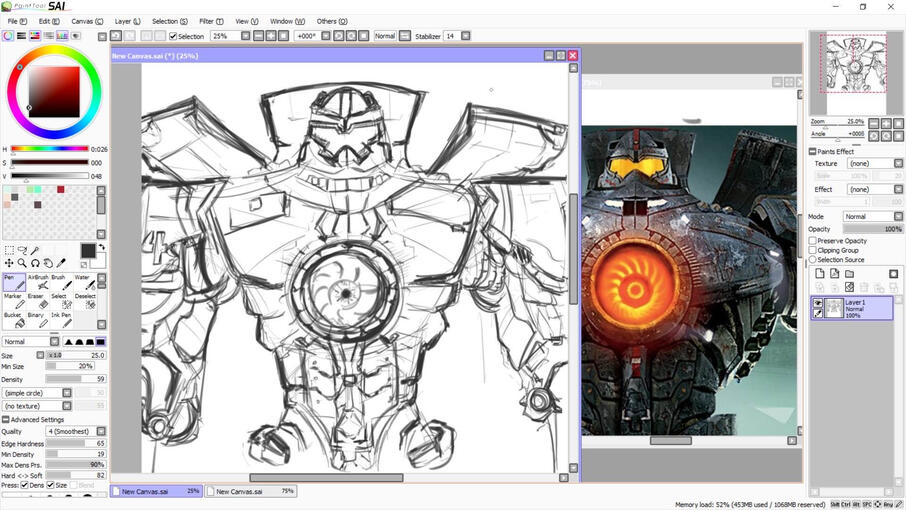The image size is (906, 510).
Task: Toggle the HSV slider panel
Action: (35, 36)
